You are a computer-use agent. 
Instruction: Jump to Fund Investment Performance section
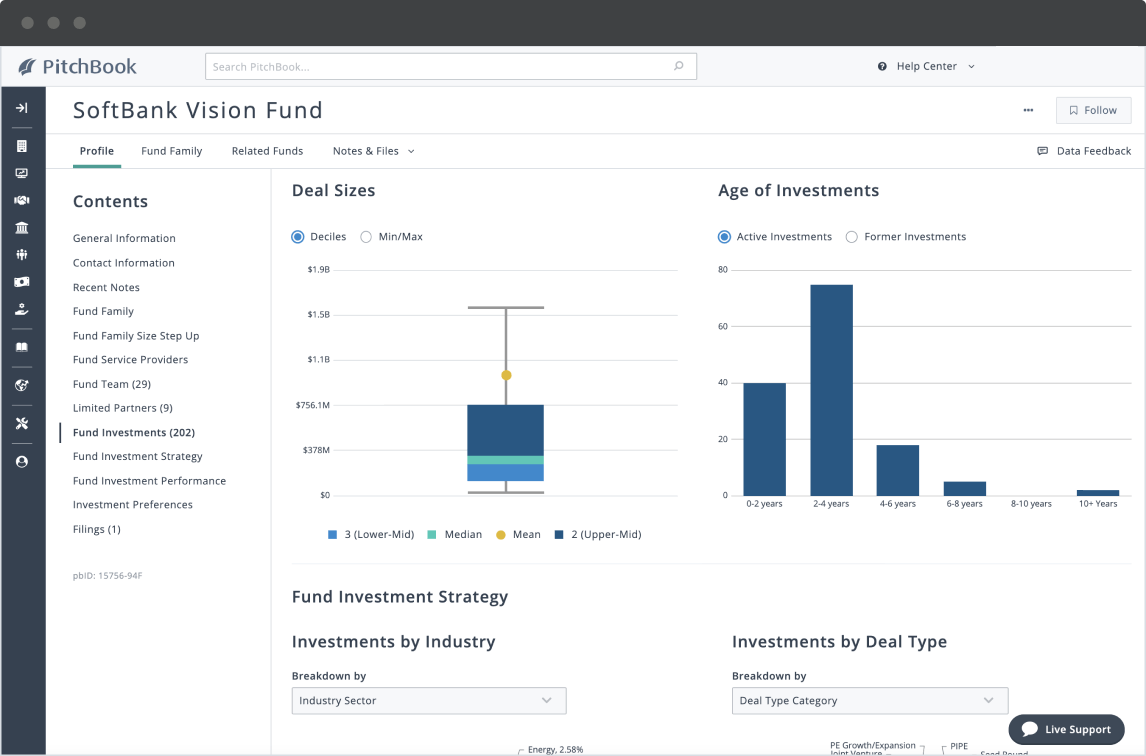pos(149,480)
